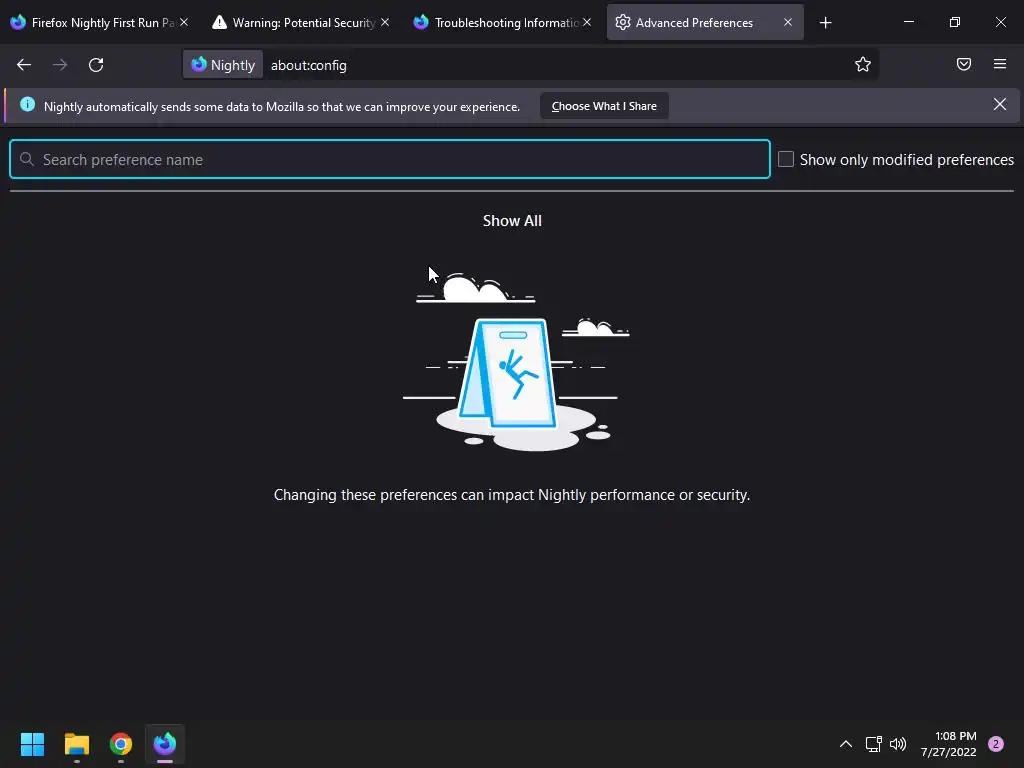Click the Nightly identity badge in address bar
The height and width of the screenshot is (768, 1024).
click(223, 65)
